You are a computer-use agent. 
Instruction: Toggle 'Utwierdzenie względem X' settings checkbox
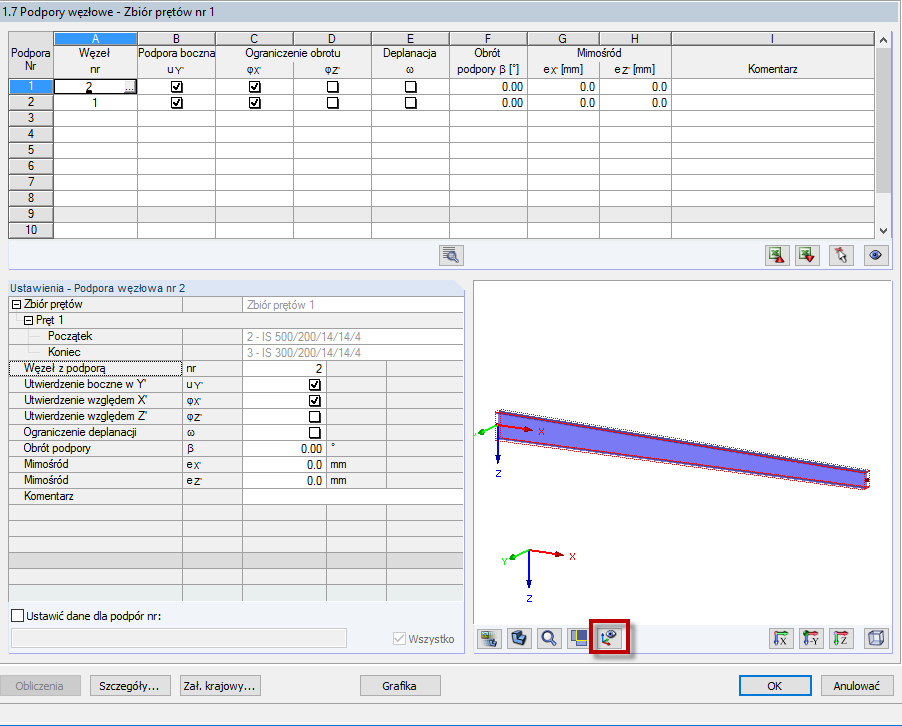click(315, 401)
